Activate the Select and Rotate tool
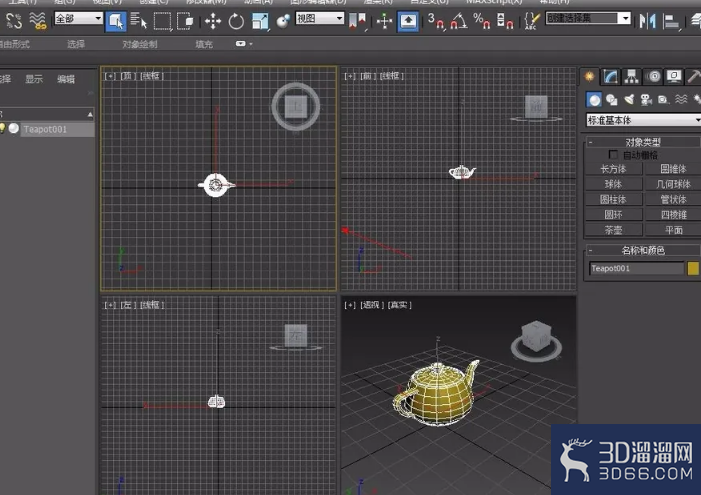Image resolution: width=701 pixels, height=495 pixels. pos(236,21)
